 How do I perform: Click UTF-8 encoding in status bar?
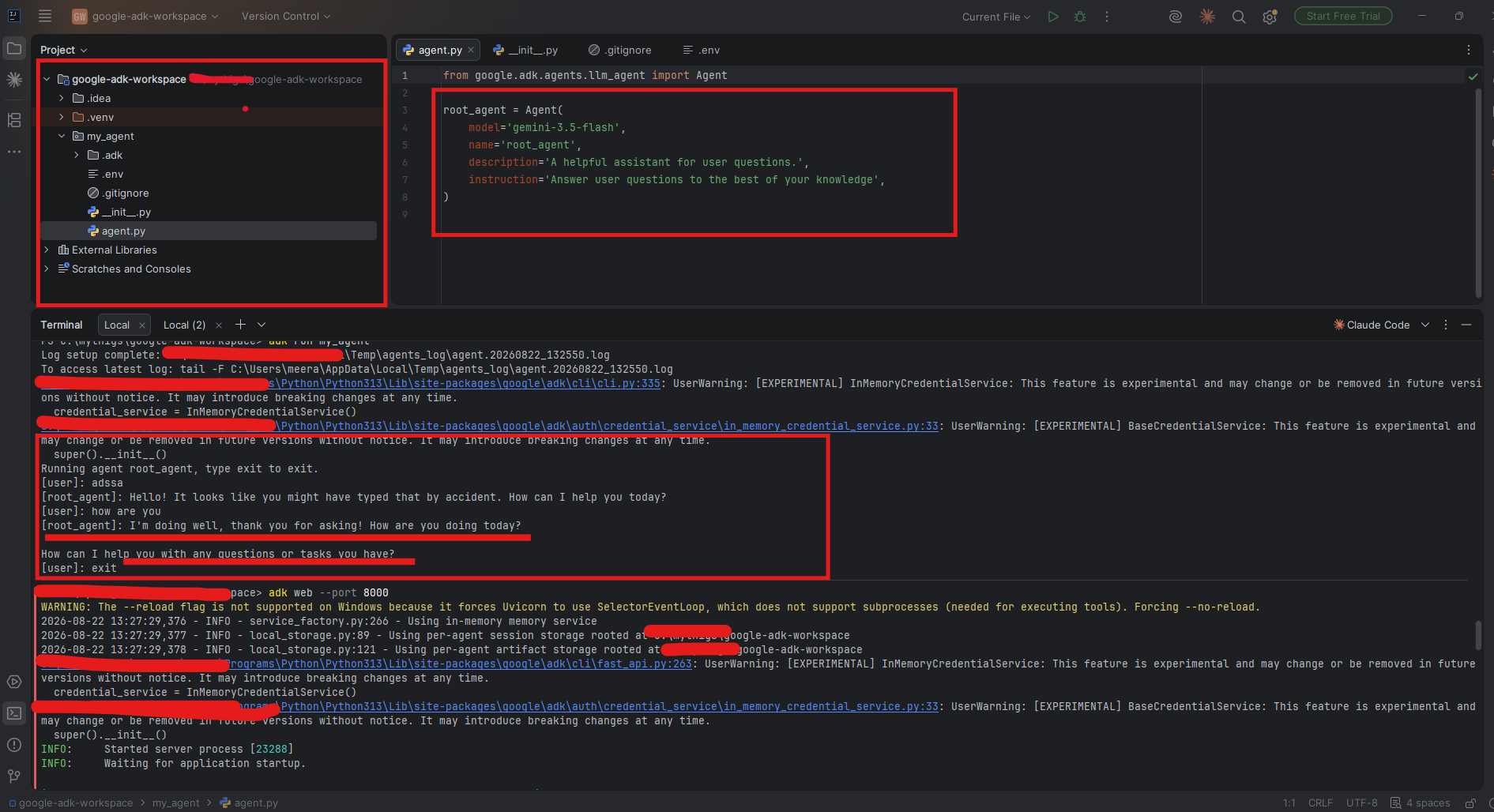click(x=1361, y=803)
